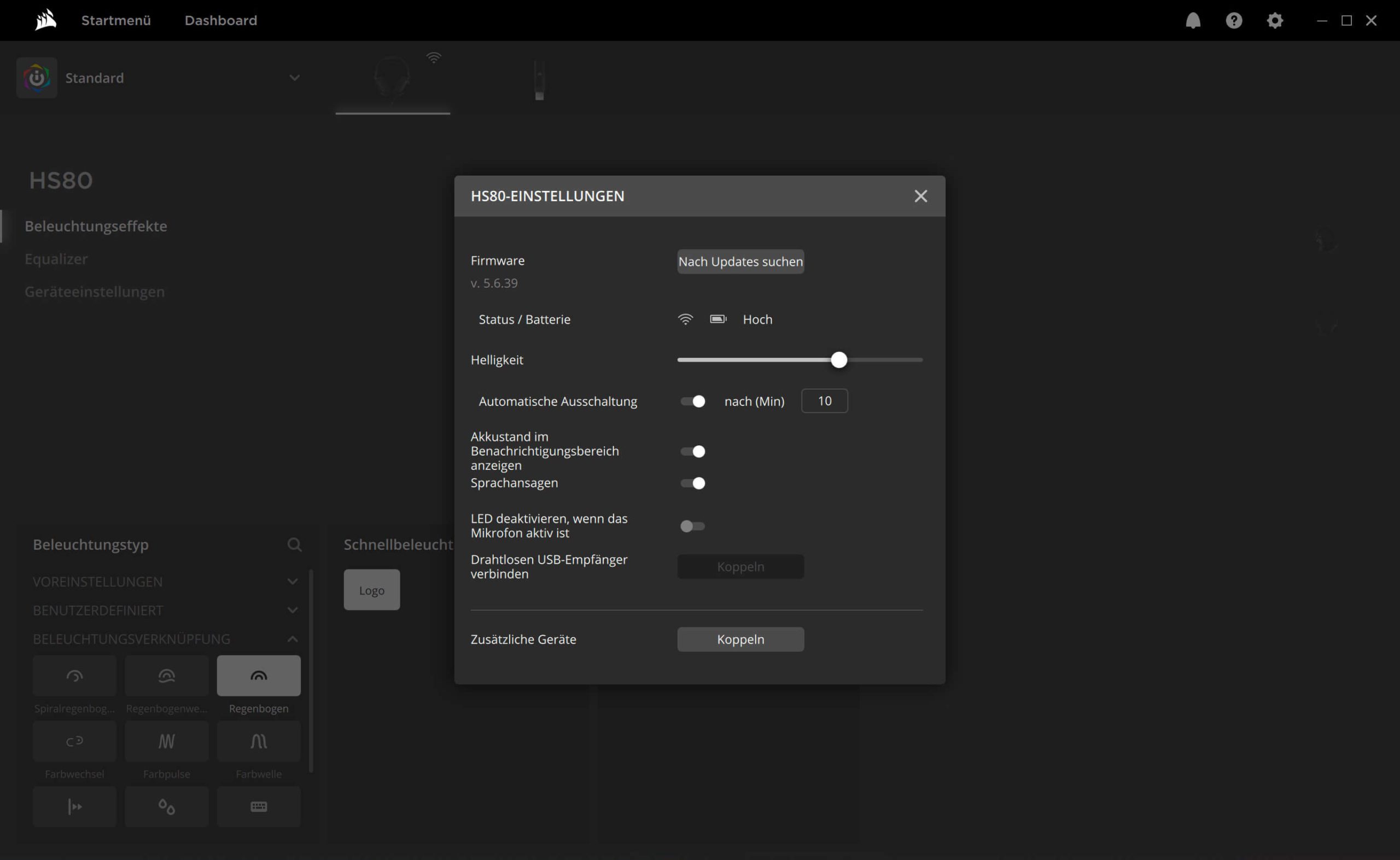Toggle the Sprachansagen switch

(x=692, y=484)
